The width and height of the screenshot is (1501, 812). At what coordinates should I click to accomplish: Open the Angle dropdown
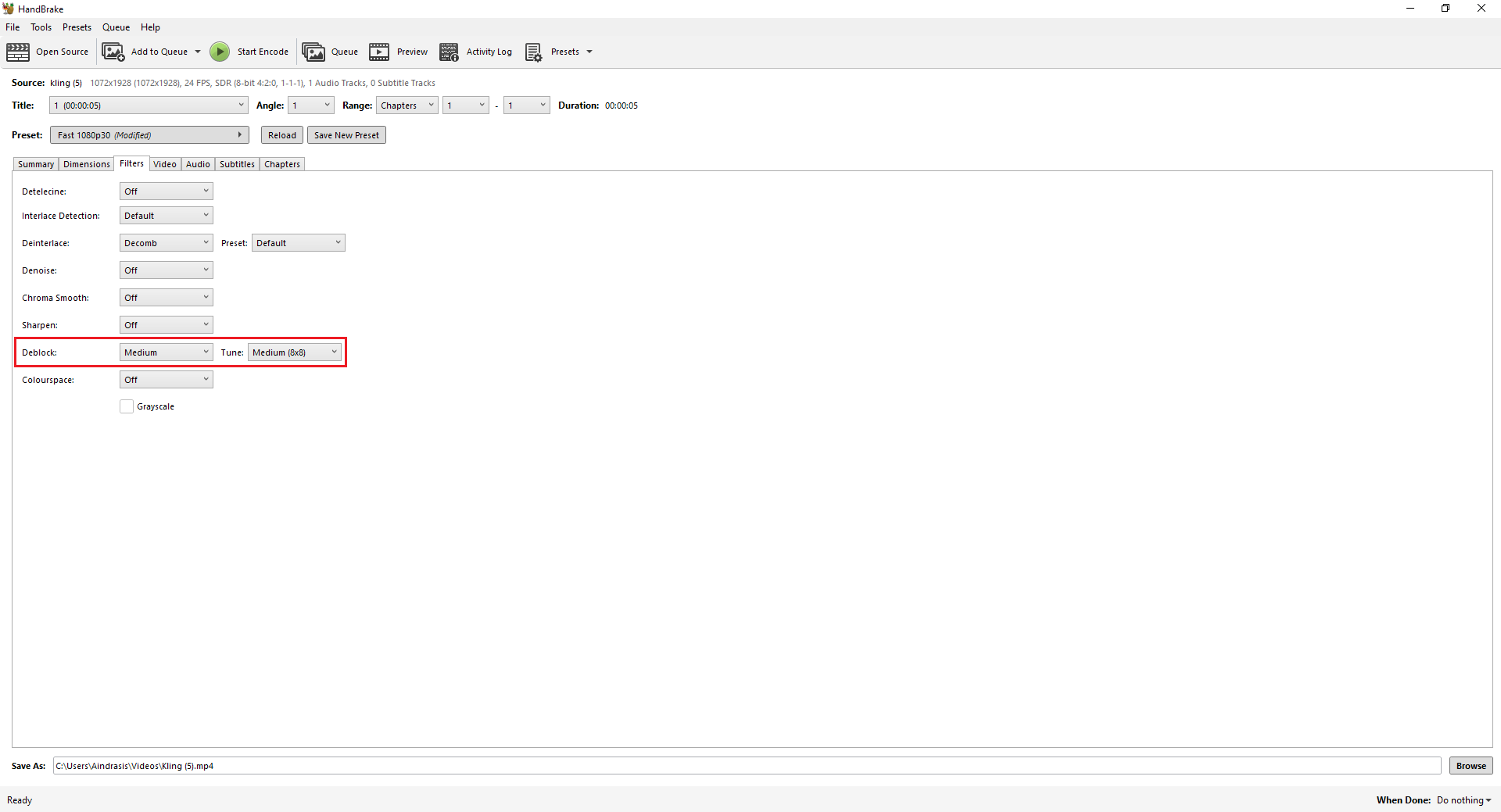click(x=311, y=106)
